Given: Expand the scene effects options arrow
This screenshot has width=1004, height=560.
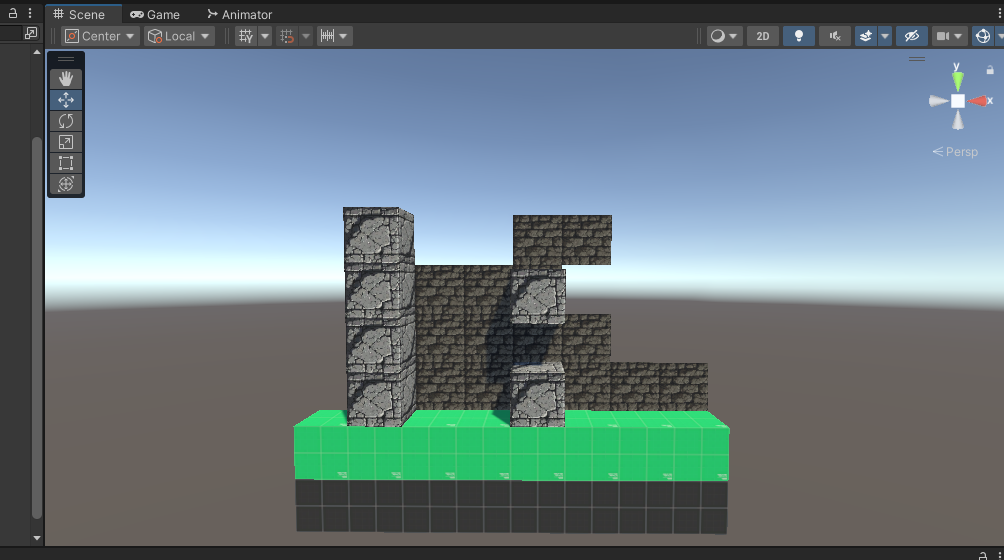Looking at the screenshot, I should [885, 36].
